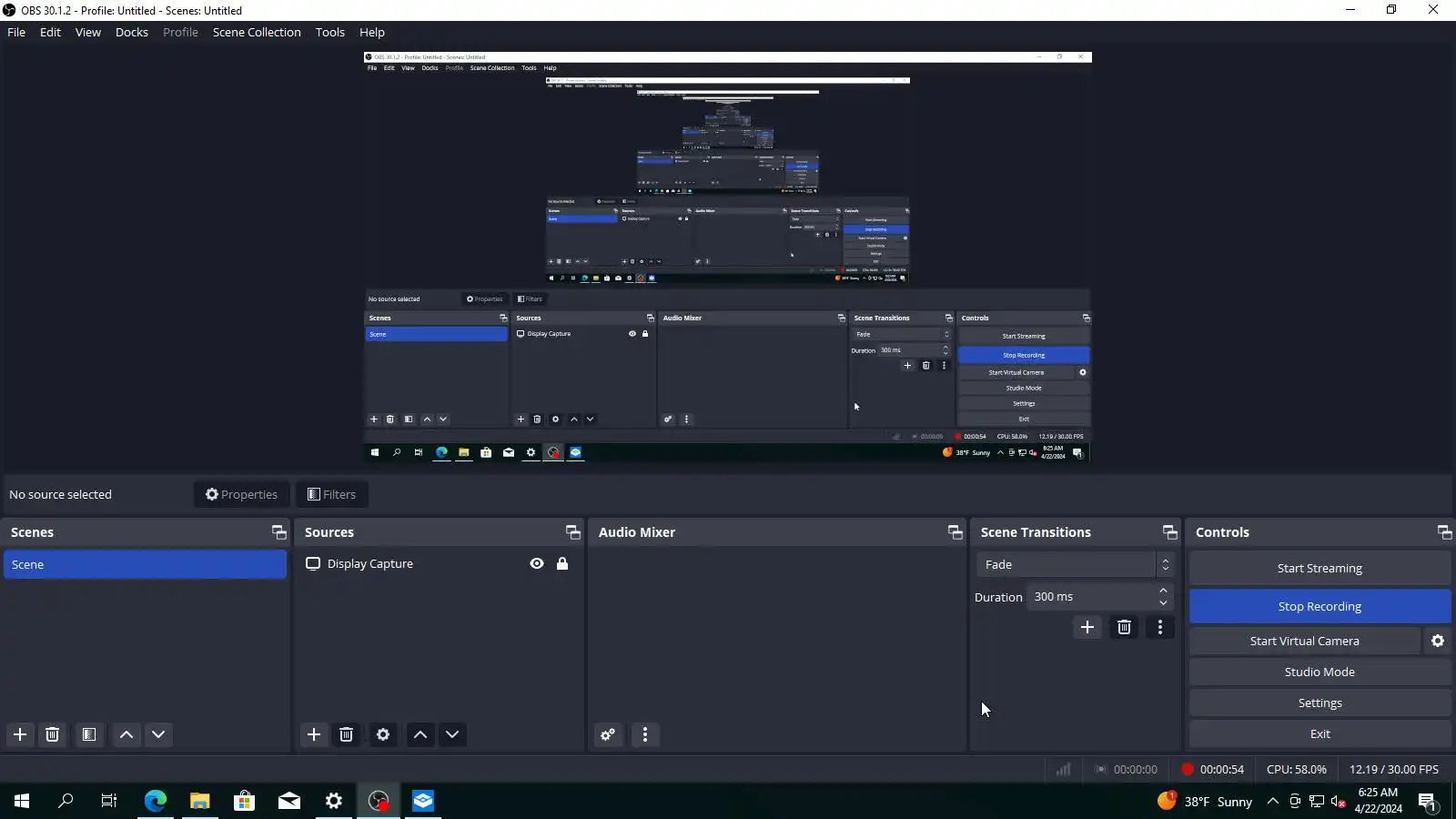Unlock Display Capture source with lock icon
Screen dimensions: 1456x819
coord(562,563)
